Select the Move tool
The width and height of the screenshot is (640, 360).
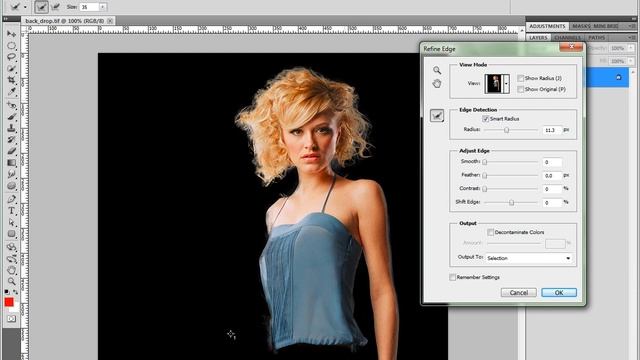[x=11, y=34]
